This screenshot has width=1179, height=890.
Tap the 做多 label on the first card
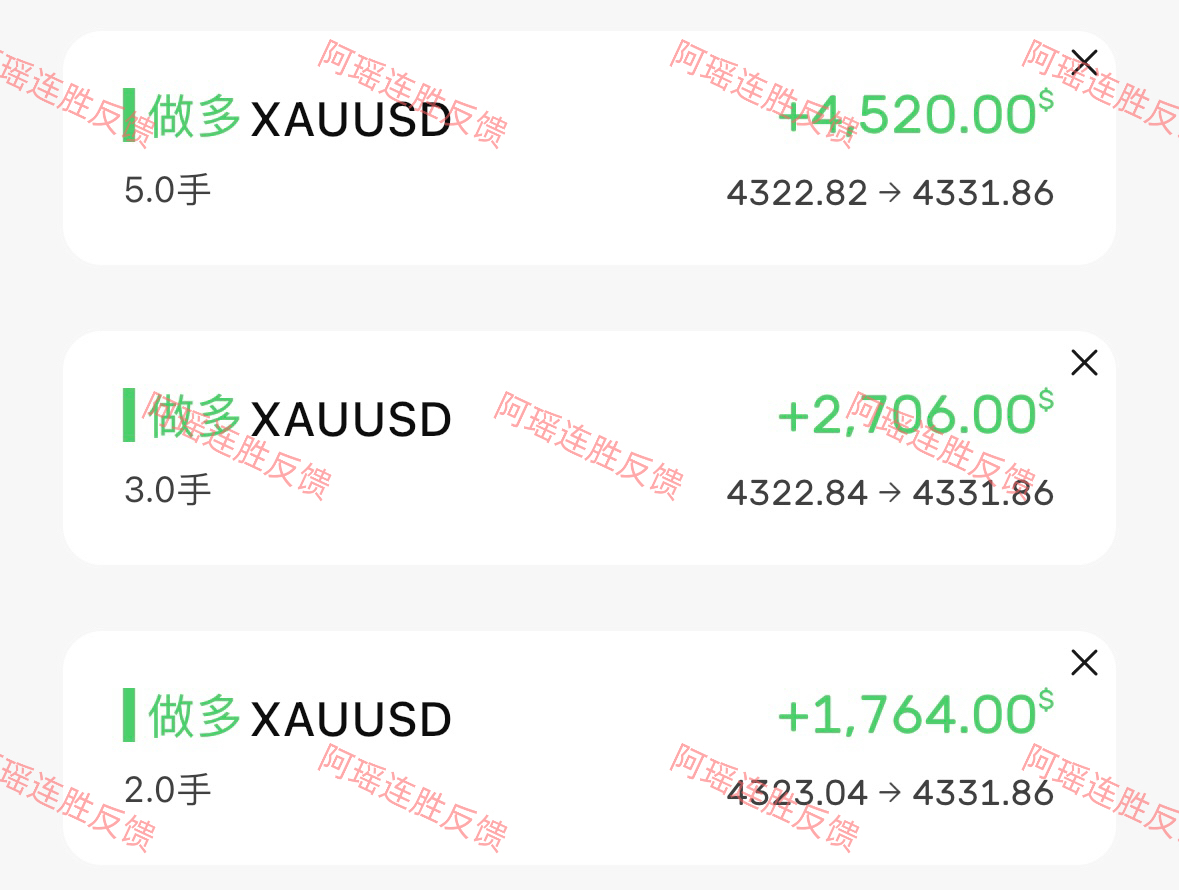(x=195, y=117)
